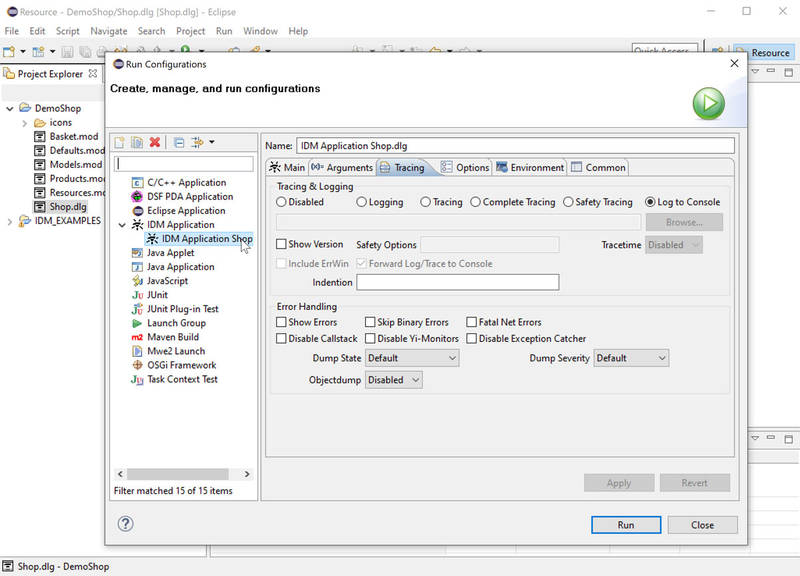The width and height of the screenshot is (800, 576).
Task: Click the Java Applet icon
Action: [x=137, y=253]
